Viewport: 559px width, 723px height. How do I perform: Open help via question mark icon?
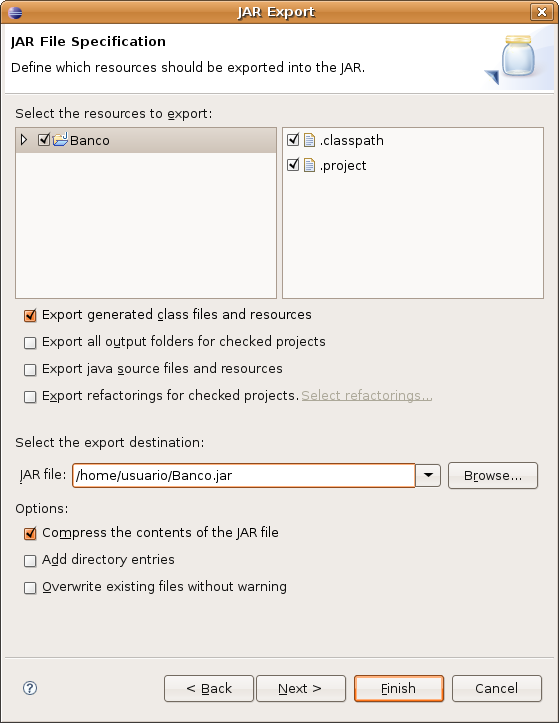point(30,688)
